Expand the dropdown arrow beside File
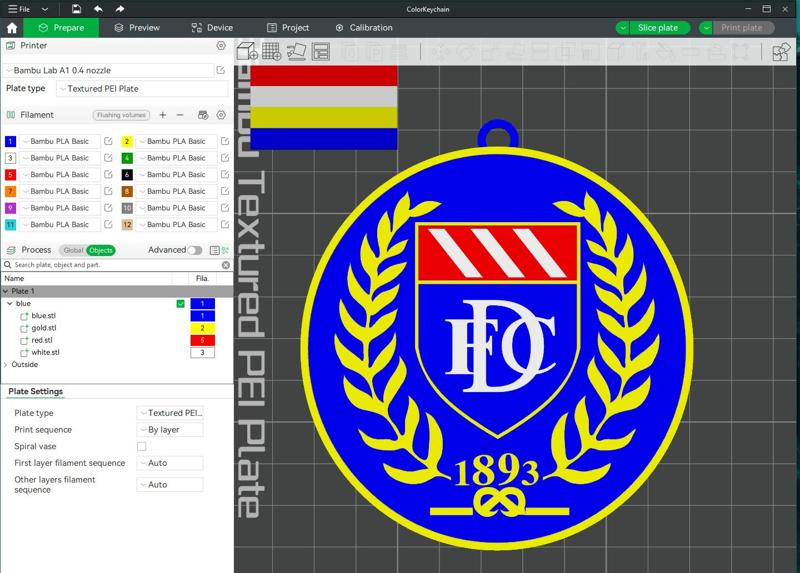This screenshot has height=573, width=800. click(45, 9)
